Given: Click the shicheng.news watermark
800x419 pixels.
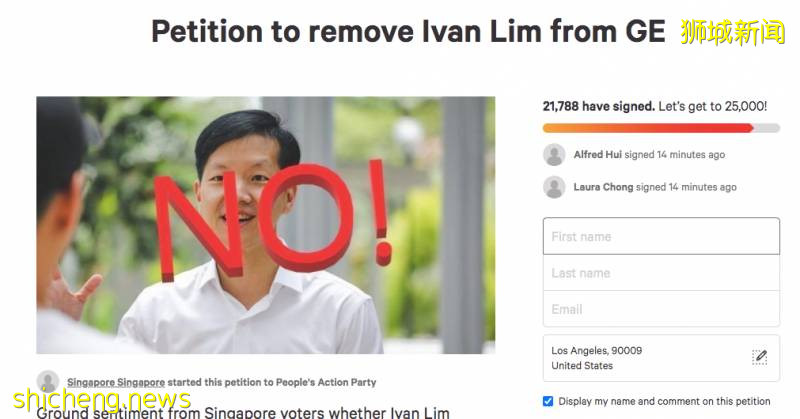Looking at the screenshot, I should click(x=102, y=399).
